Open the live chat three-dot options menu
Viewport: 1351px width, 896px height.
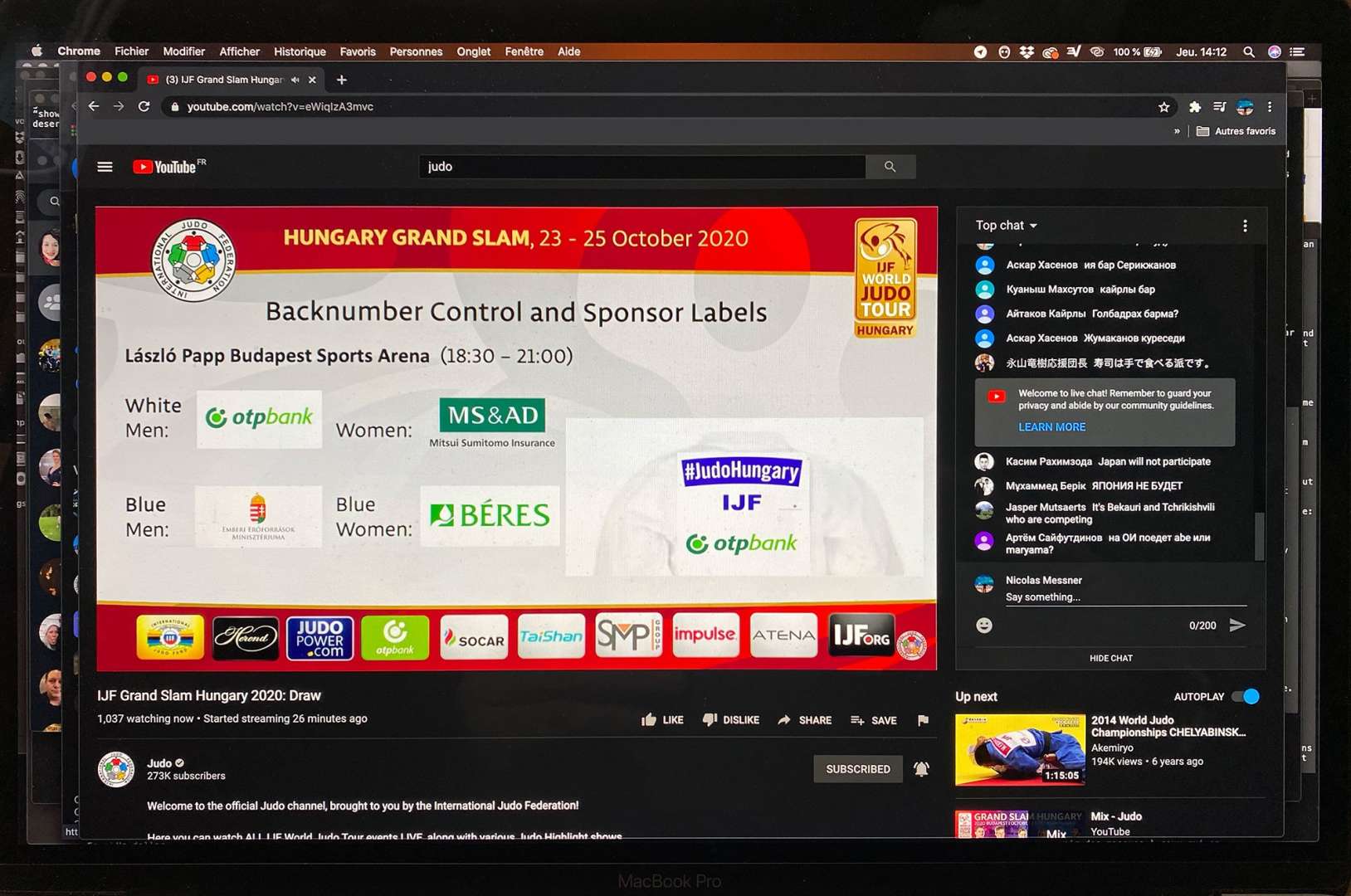(x=1245, y=226)
